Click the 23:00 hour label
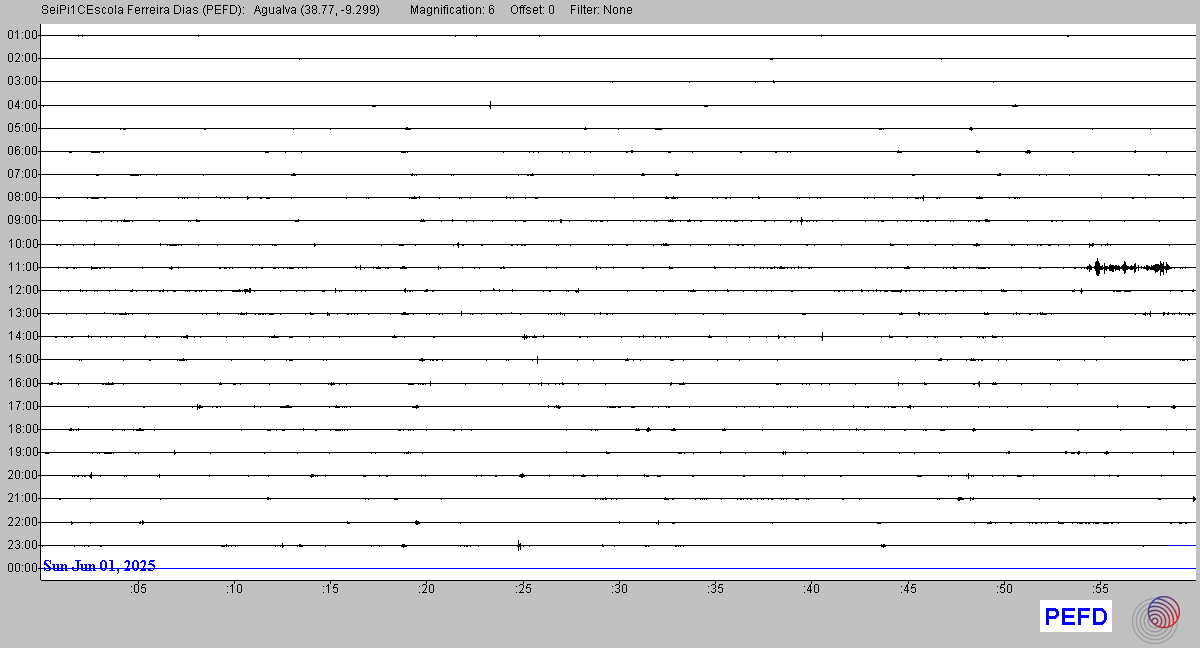Viewport: 1200px width, 648px height. [x=22, y=545]
